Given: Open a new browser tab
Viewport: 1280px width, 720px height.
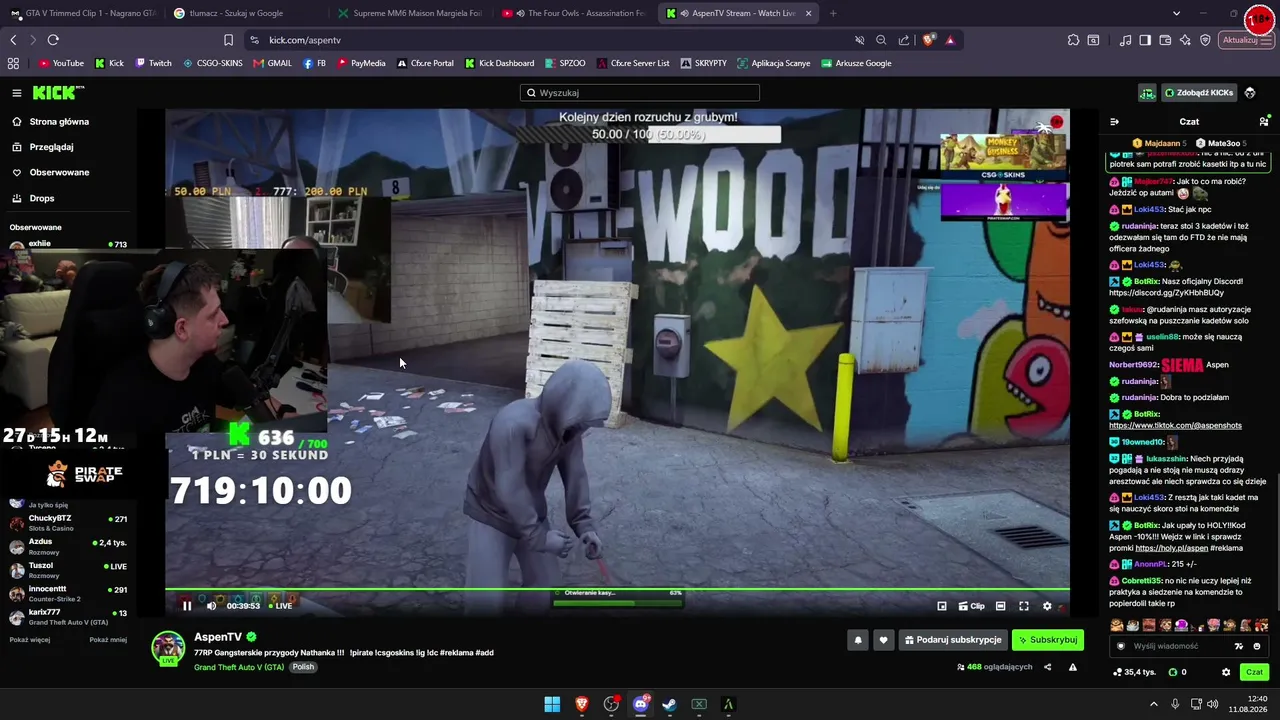Looking at the screenshot, I should click(x=833, y=13).
